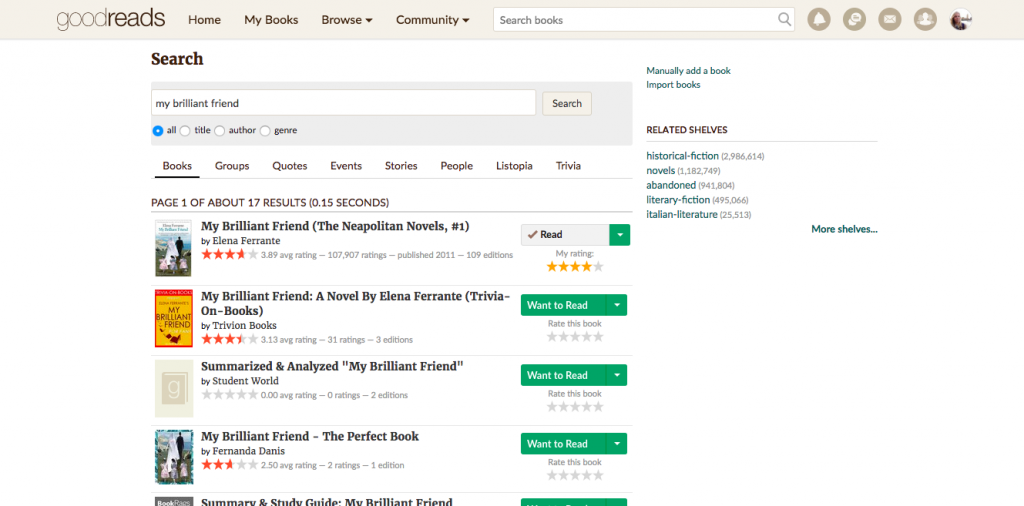Click Want to Read for Trivia-On-Books
Screen dimensions: 1024x506
(x=558, y=305)
